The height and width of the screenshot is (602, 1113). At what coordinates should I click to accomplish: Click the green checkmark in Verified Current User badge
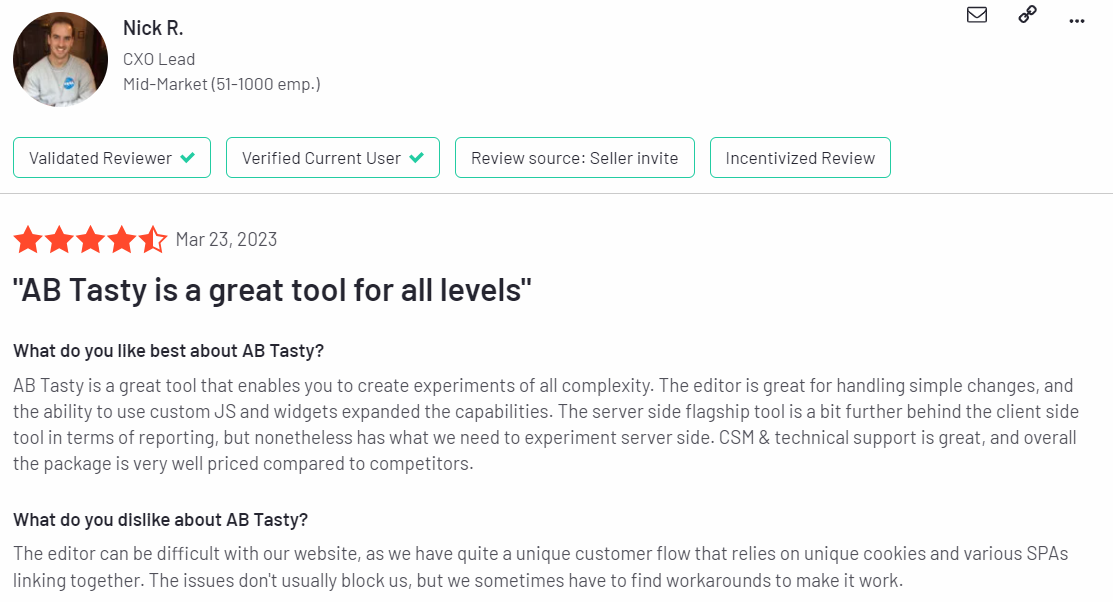(417, 158)
